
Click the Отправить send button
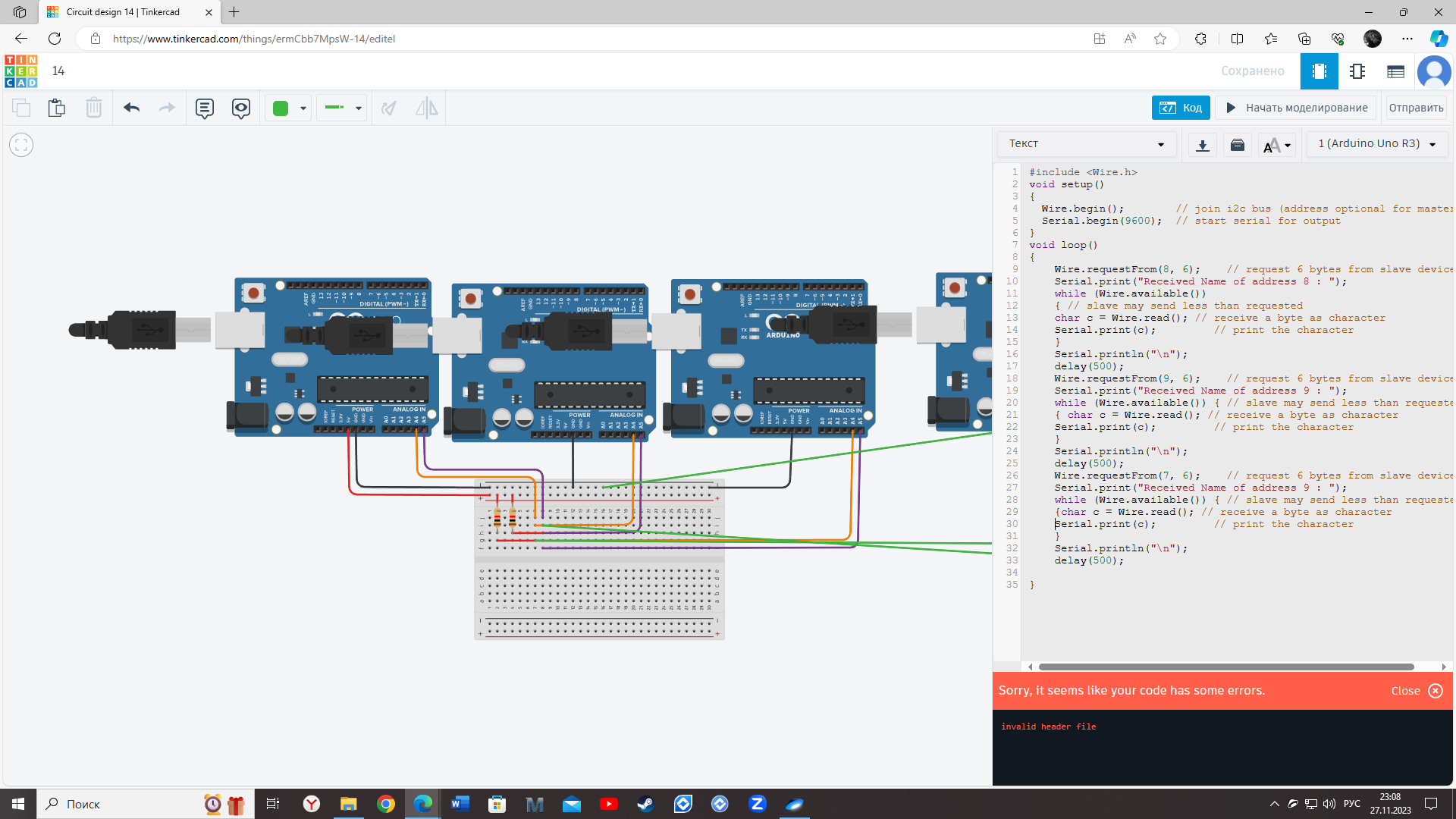click(1416, 108)
